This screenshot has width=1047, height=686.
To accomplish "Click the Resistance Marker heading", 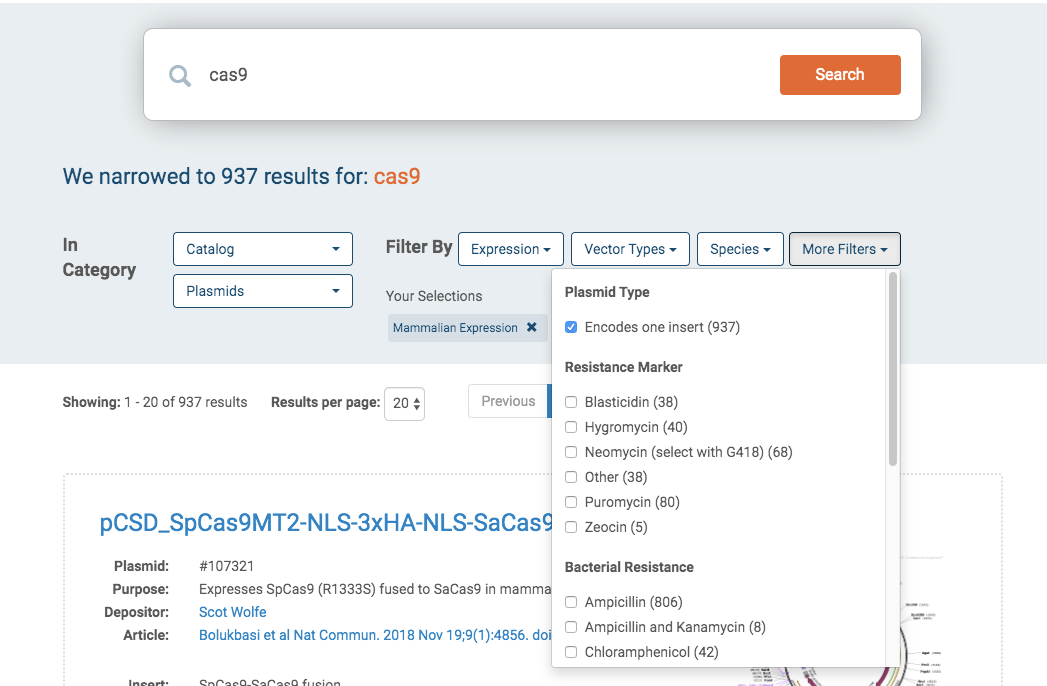I will [x=624, y=367].
